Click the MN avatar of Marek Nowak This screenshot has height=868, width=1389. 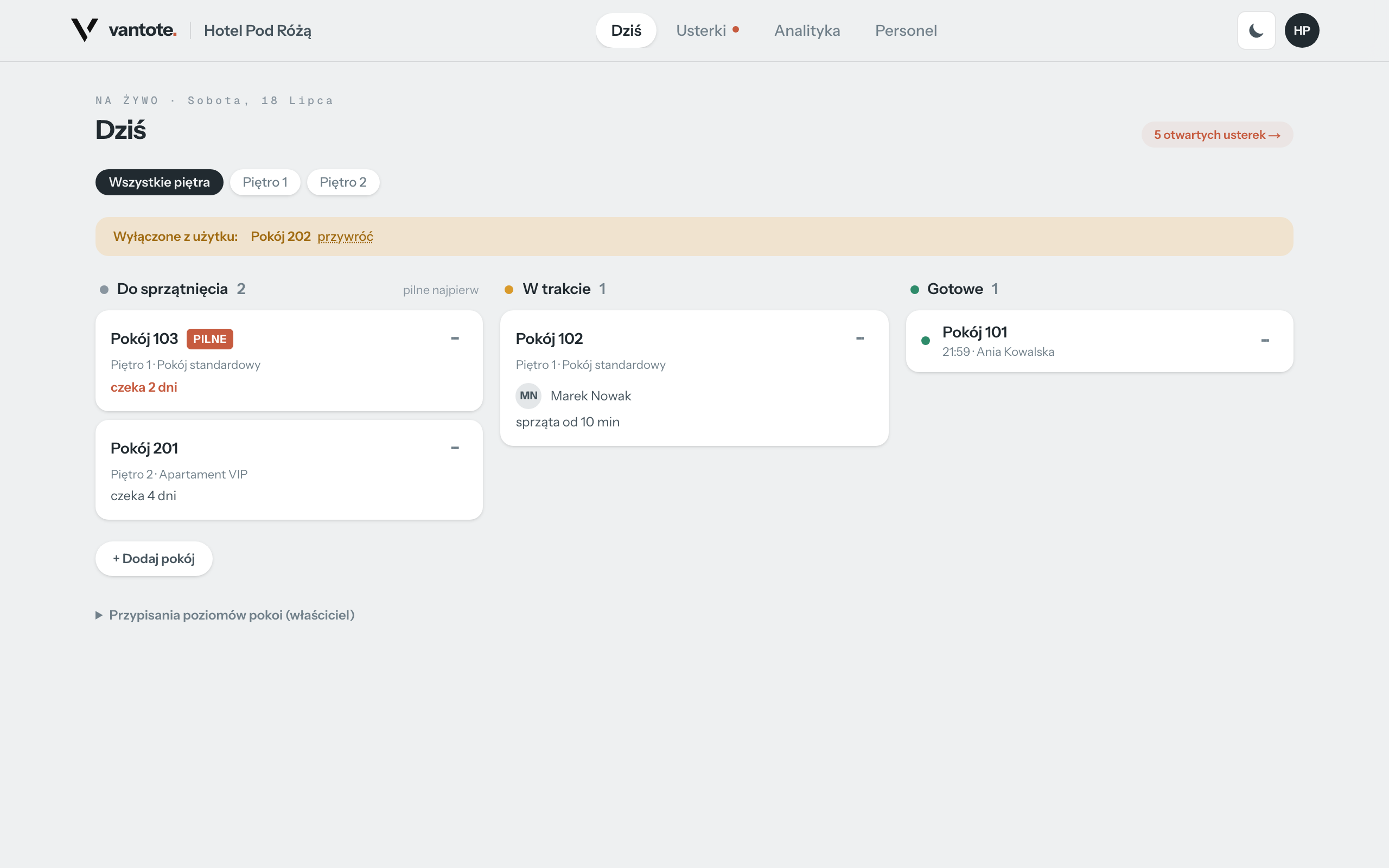[528, 395]
